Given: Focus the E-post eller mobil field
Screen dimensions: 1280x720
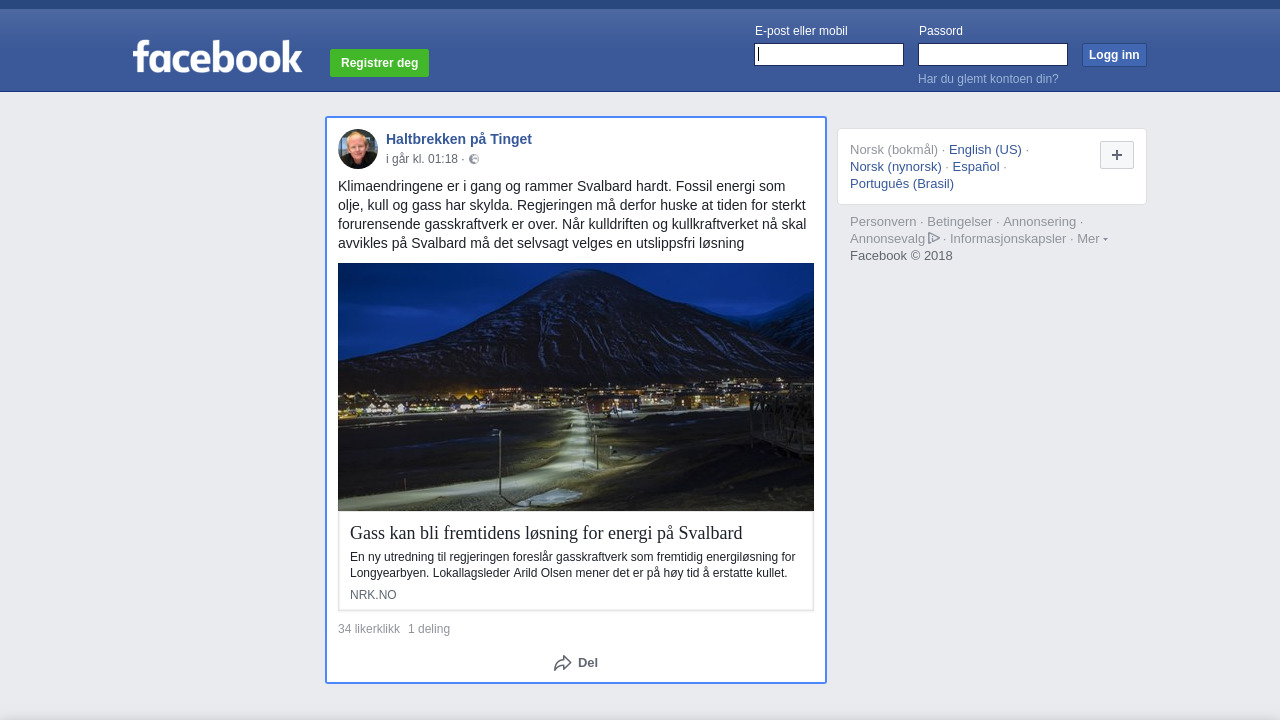Looking at the screenshot, I should tap(829, 54).
